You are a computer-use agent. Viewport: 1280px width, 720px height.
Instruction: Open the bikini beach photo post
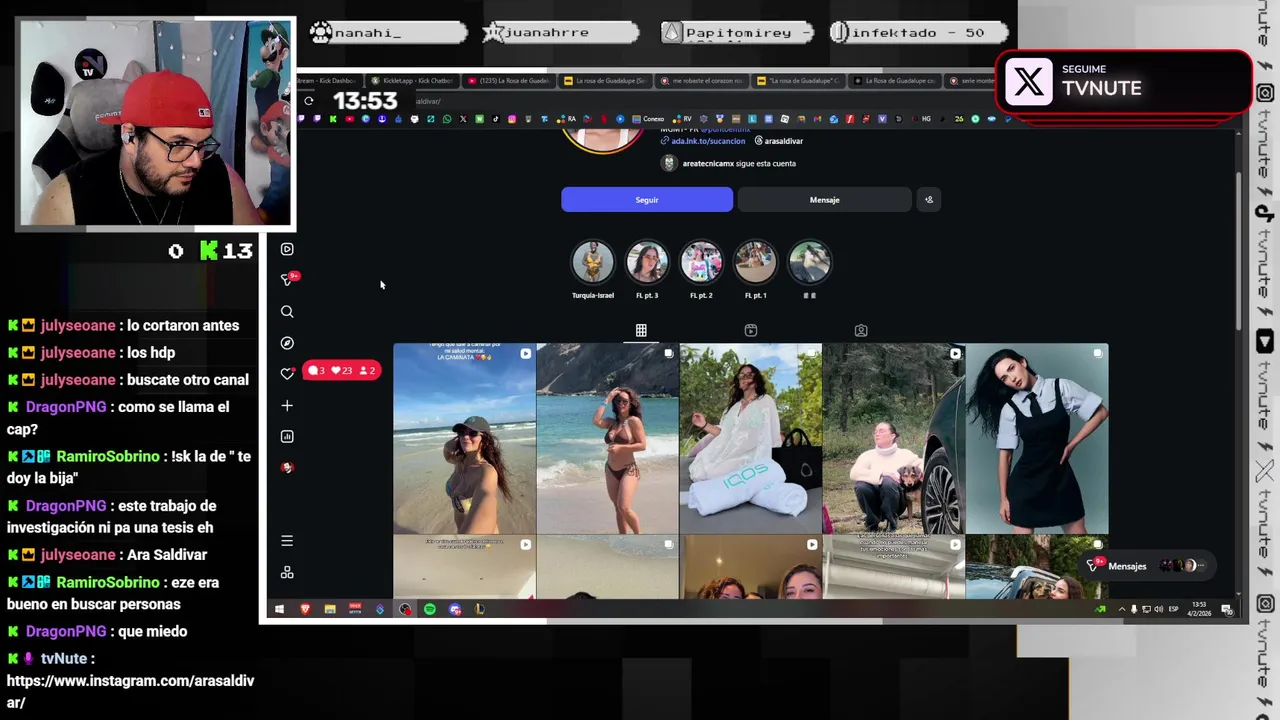607,438
